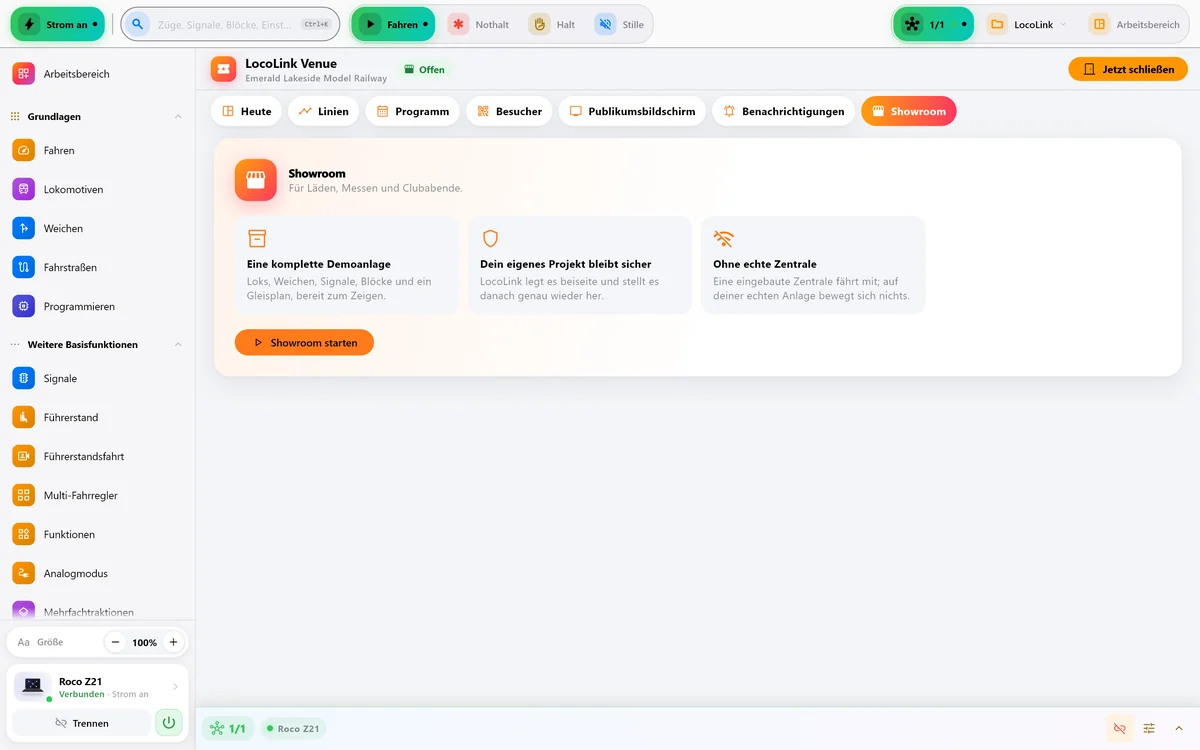Increase interface size with the plus button
The height and width of the screenshot is (750, 1200).
click(173, 642)
